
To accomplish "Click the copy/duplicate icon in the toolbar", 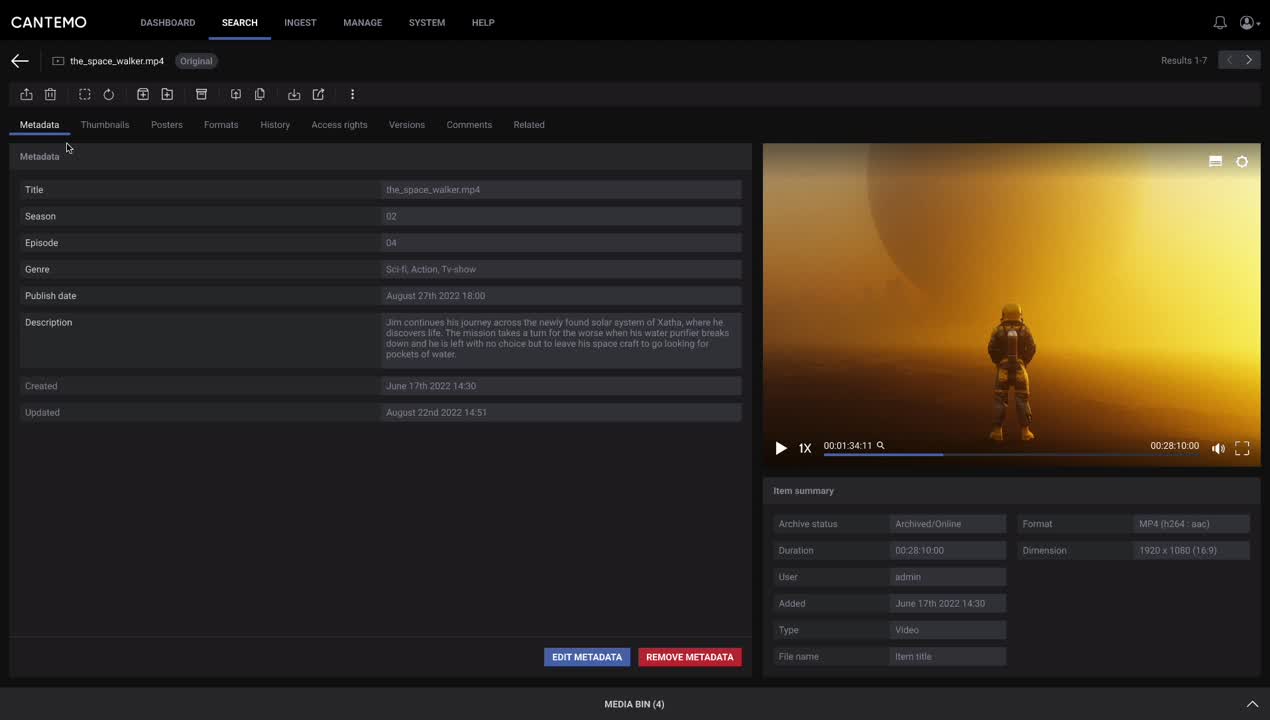I will [260, 94].
